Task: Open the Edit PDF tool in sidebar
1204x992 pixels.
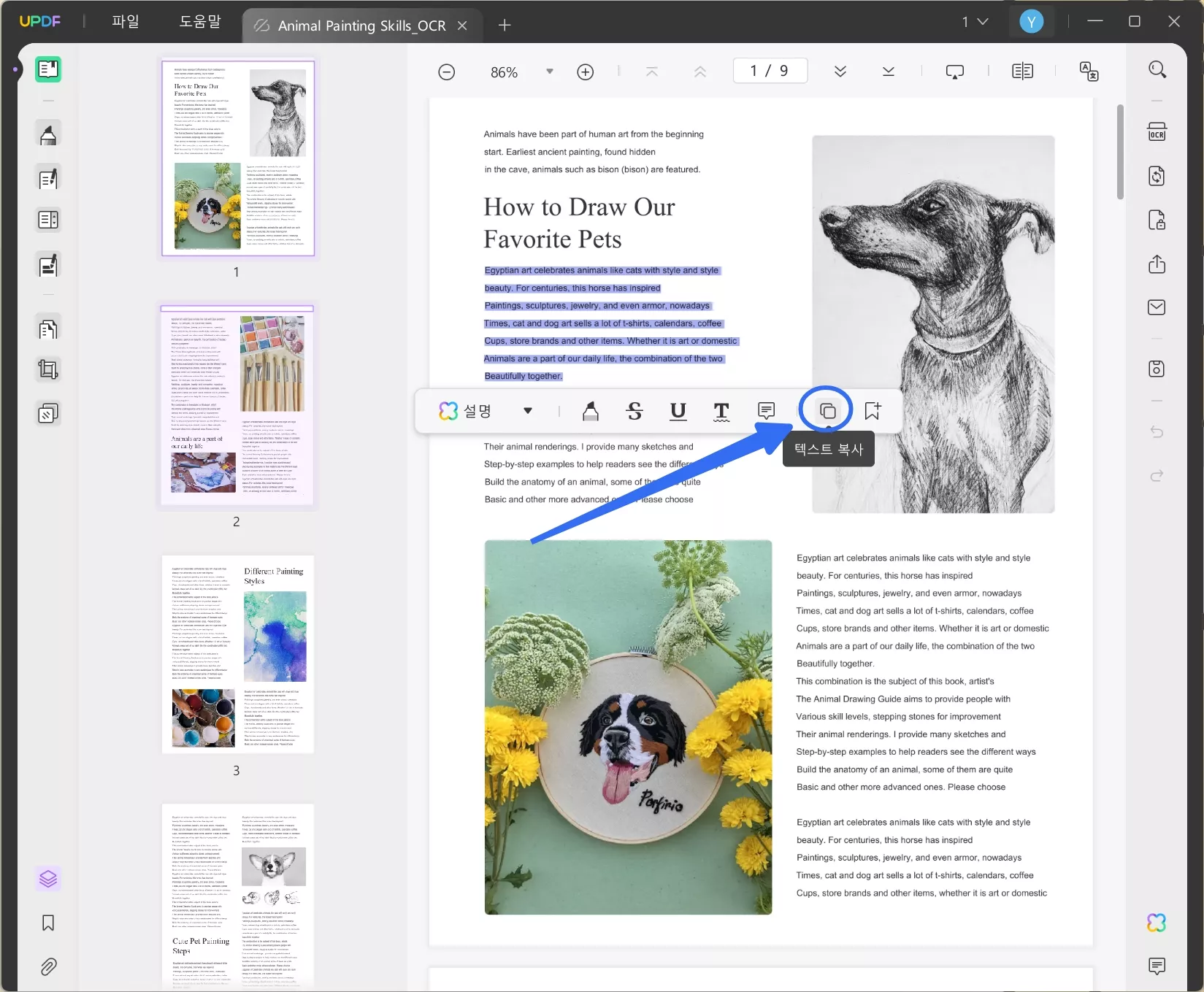Action: (48, 178)
